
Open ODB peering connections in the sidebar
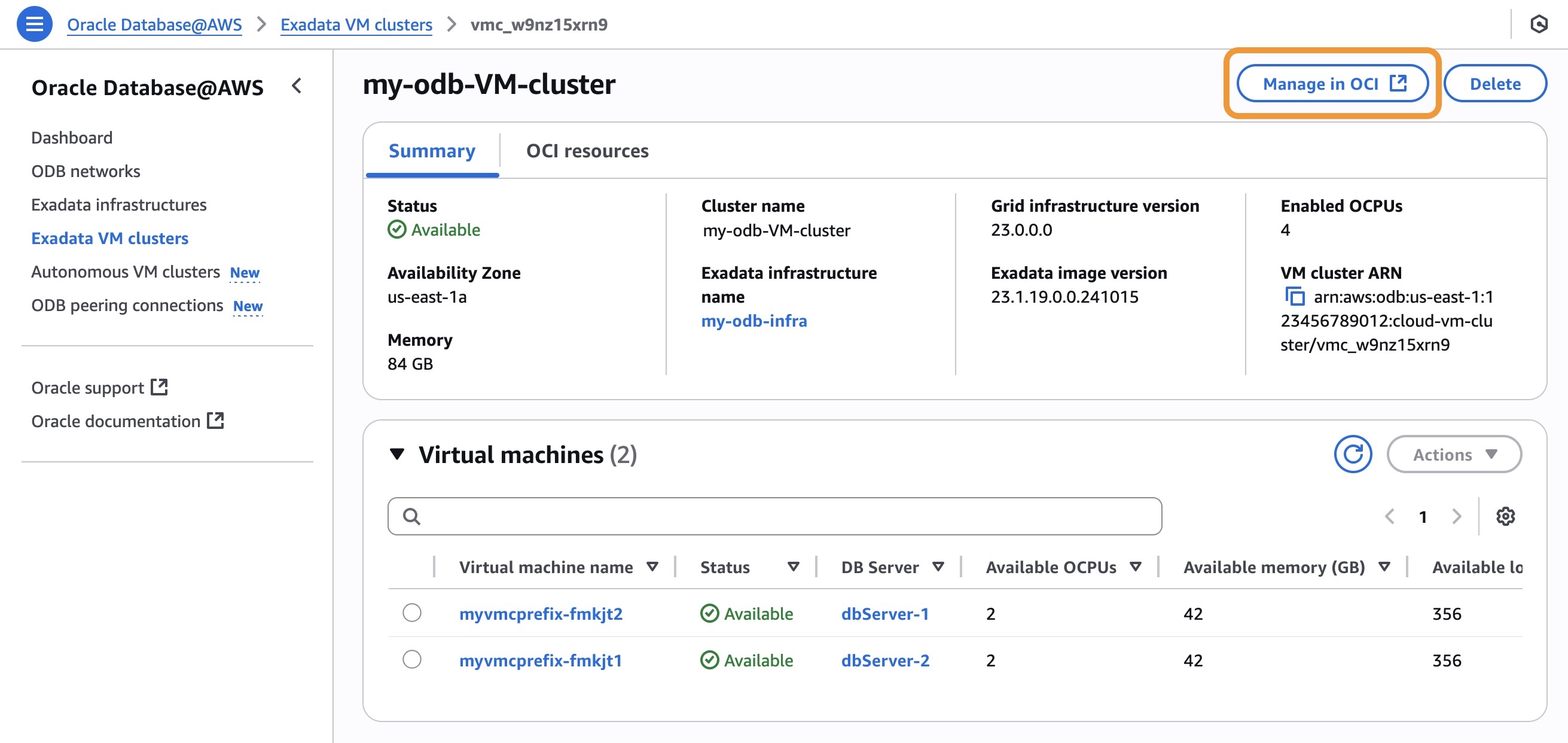point(127,305)
